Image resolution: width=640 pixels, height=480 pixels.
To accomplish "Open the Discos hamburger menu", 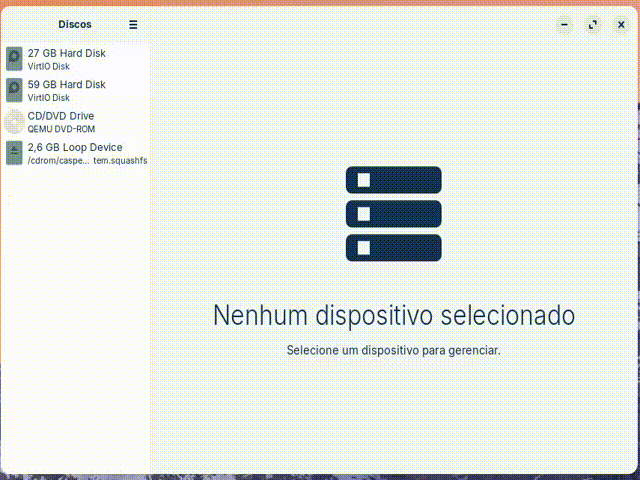I will [x=133, y=24].
